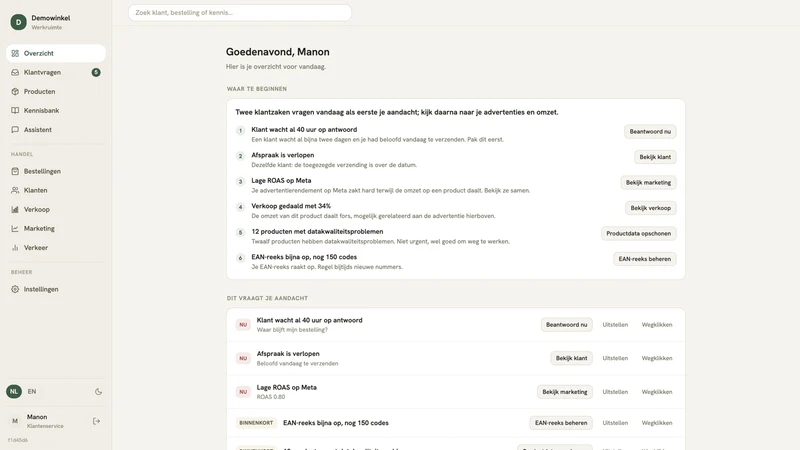Click 'Verkoop gedaald met 34%' text

pyautogui.click(x=291, y=206)
